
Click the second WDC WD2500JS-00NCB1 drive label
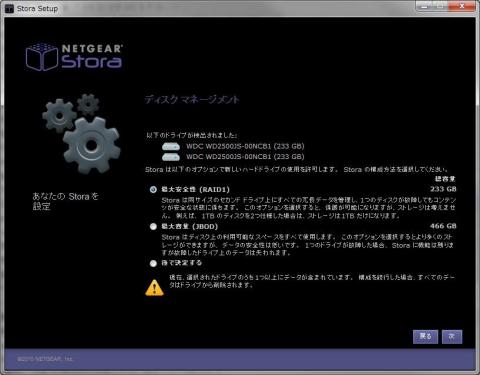pyautogui.click(x=245, y=157)
